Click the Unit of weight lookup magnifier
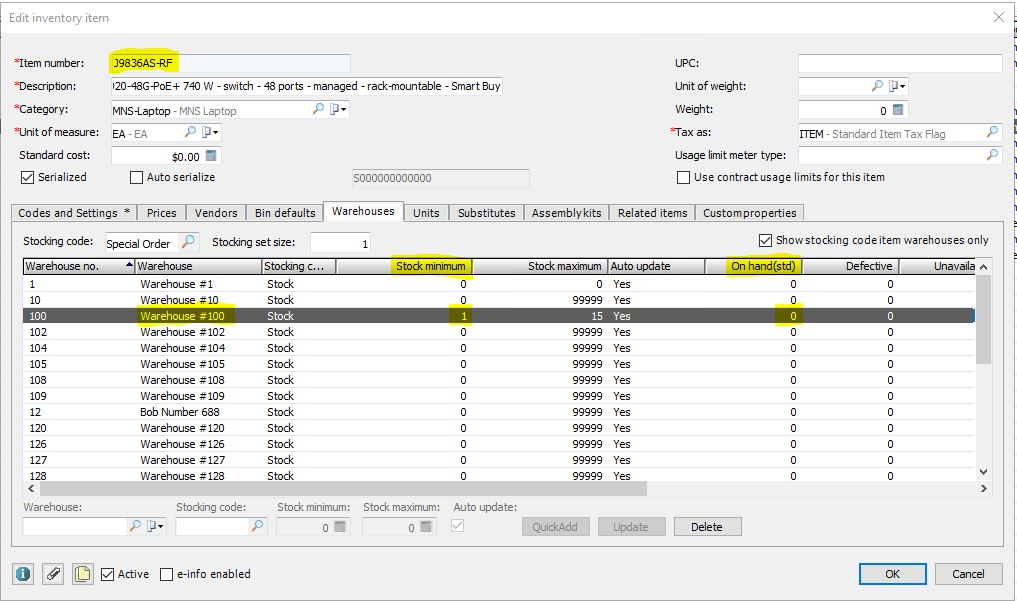 [877, 86]
